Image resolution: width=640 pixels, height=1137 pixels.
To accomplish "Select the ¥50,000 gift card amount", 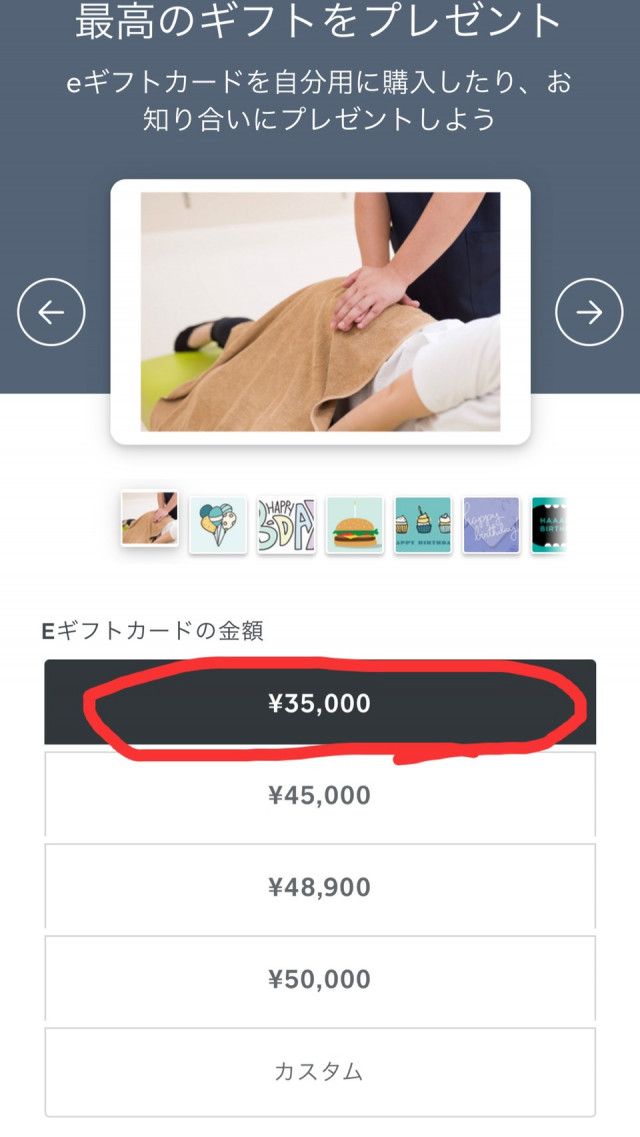I will point(320,979).
